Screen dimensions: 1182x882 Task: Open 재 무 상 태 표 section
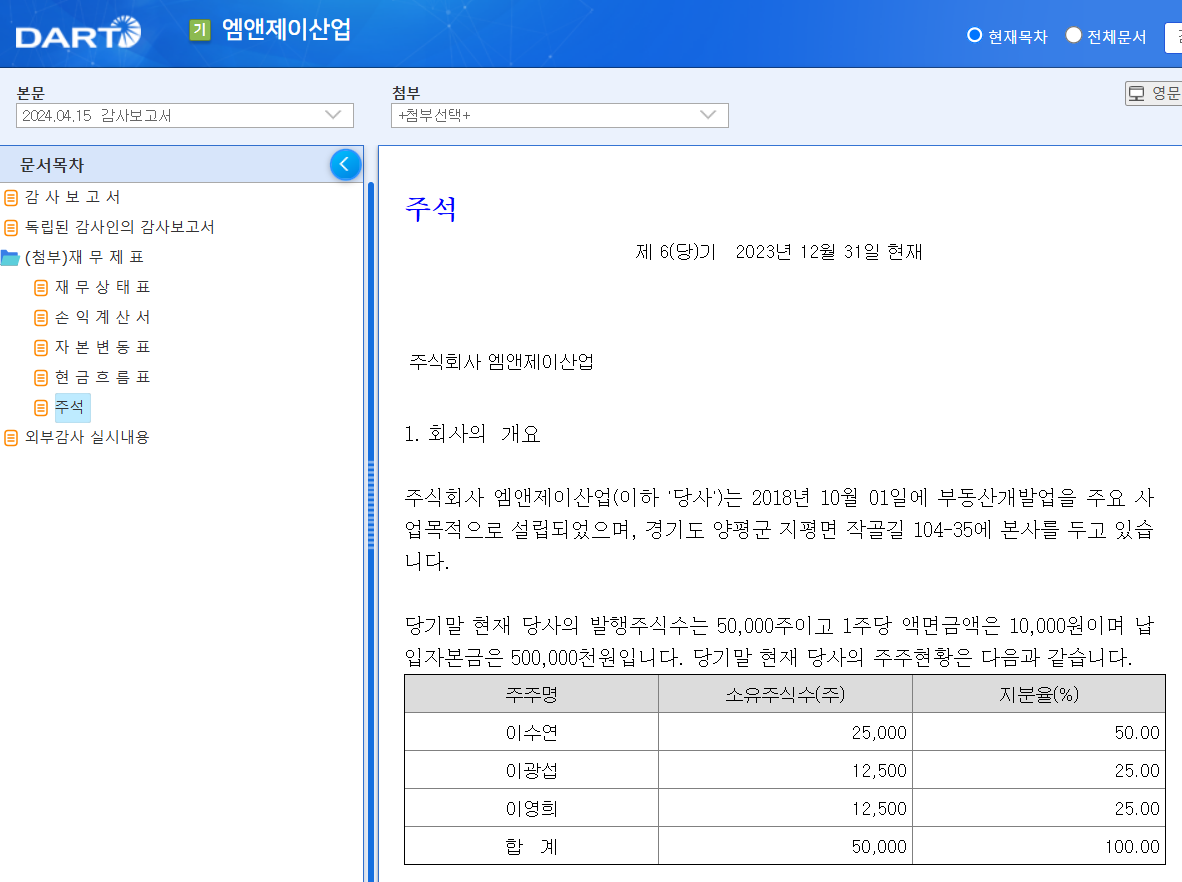coord(103,287)
